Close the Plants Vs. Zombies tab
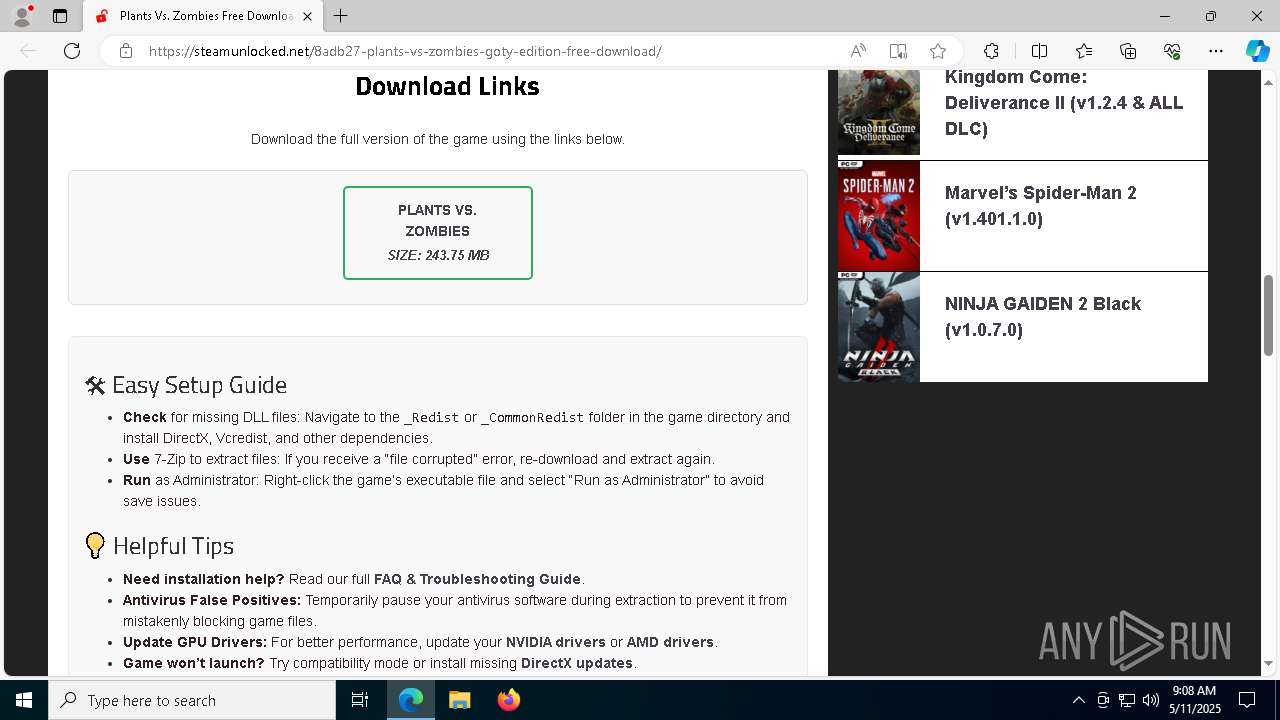This screenshot has height=720, width=1280. pyautogui.click(x=307, y=16)
